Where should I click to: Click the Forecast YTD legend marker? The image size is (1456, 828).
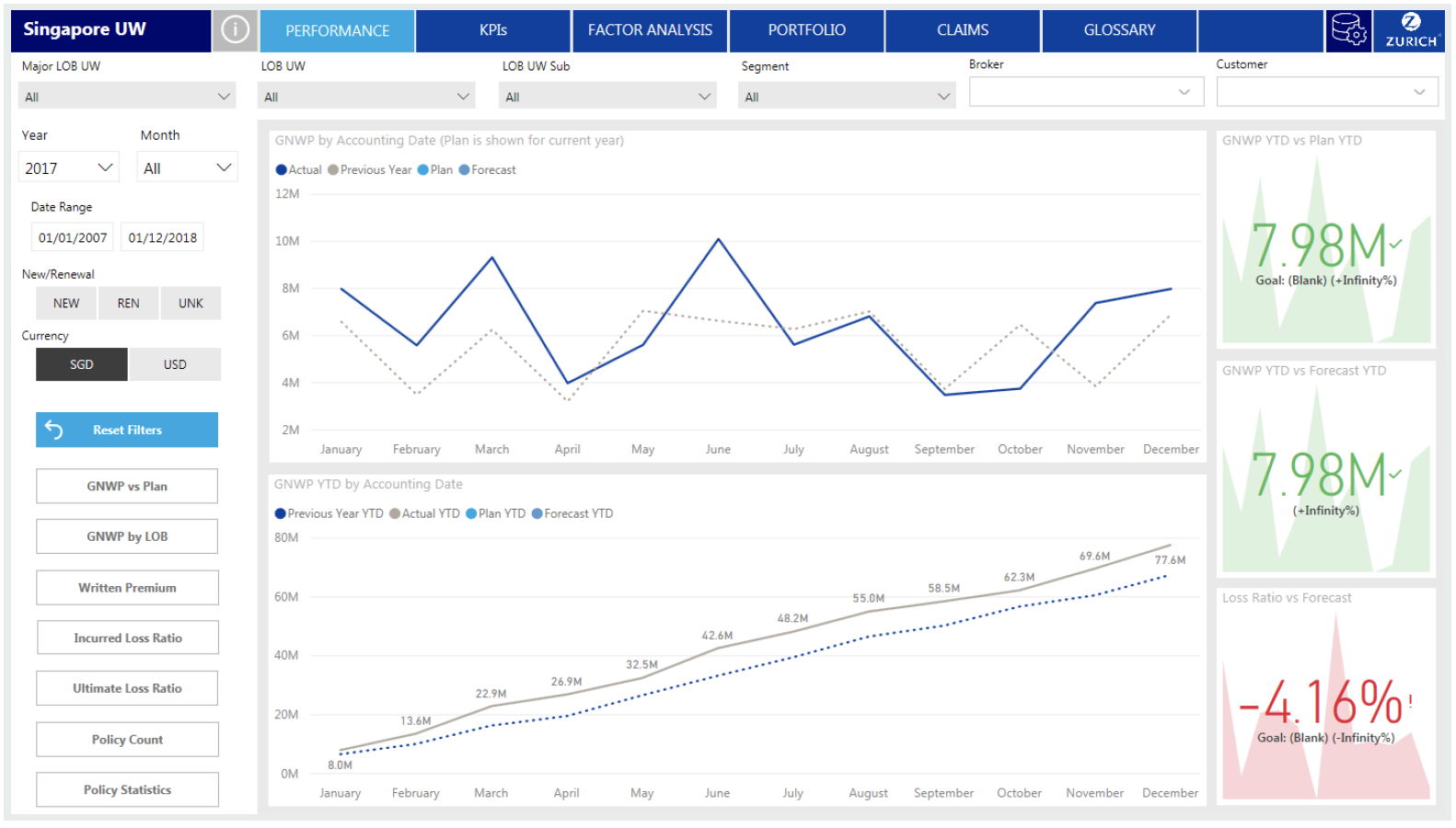[x=537, y=513]
